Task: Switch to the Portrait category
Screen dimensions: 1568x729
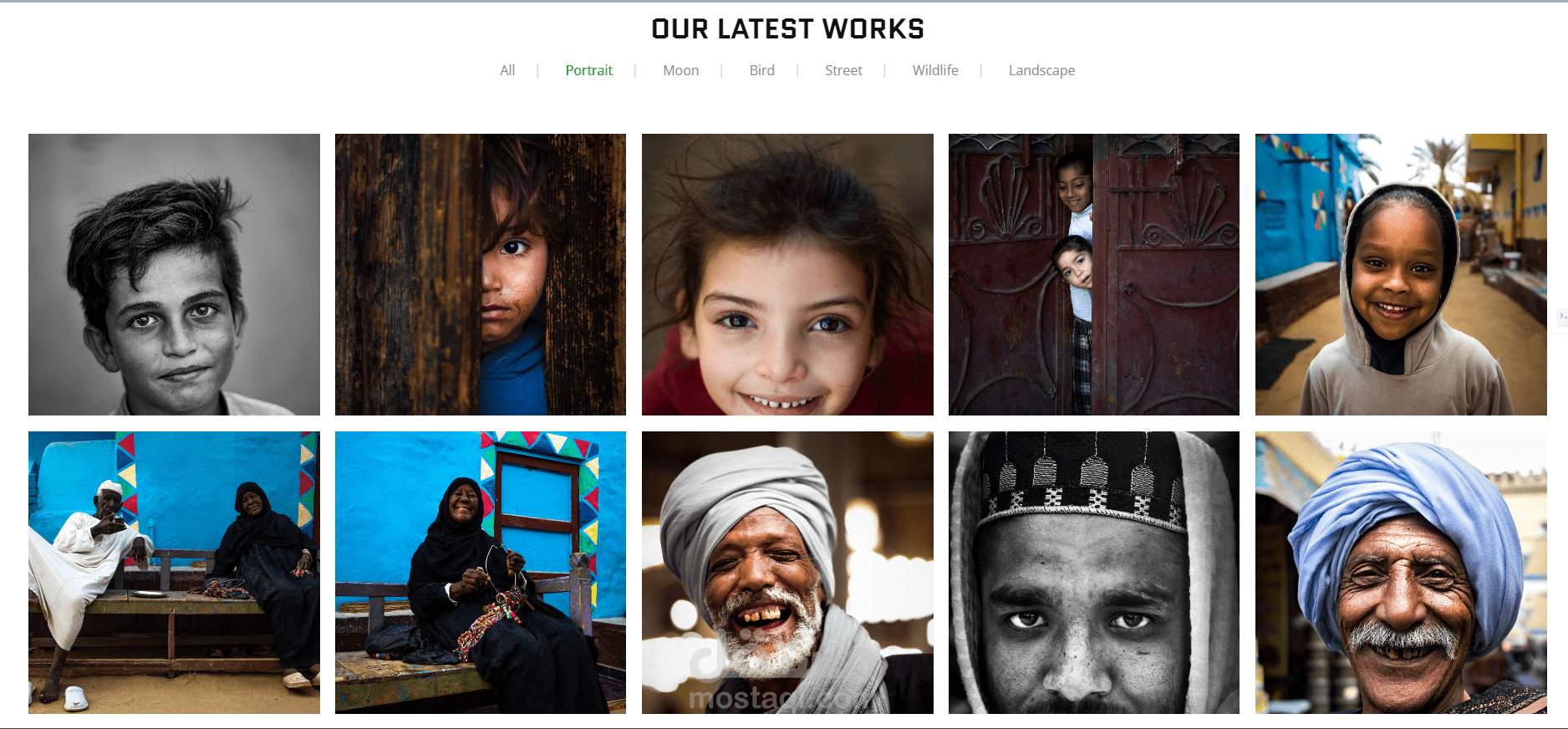Action: (588, 70)
